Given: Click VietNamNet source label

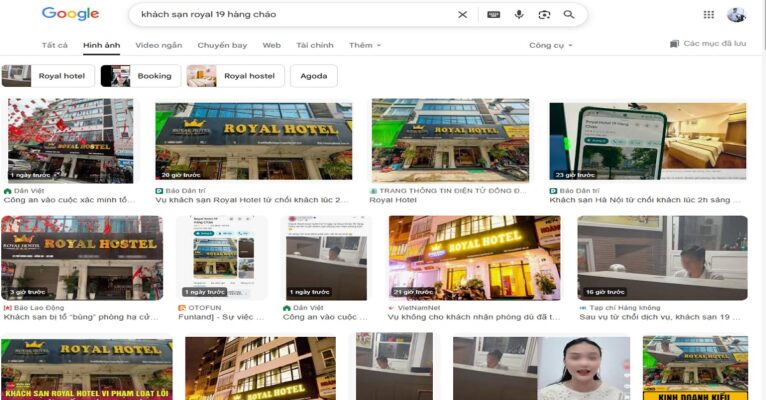Looking at the screenshot, I should pyautogui.click(x=419, y=308).
